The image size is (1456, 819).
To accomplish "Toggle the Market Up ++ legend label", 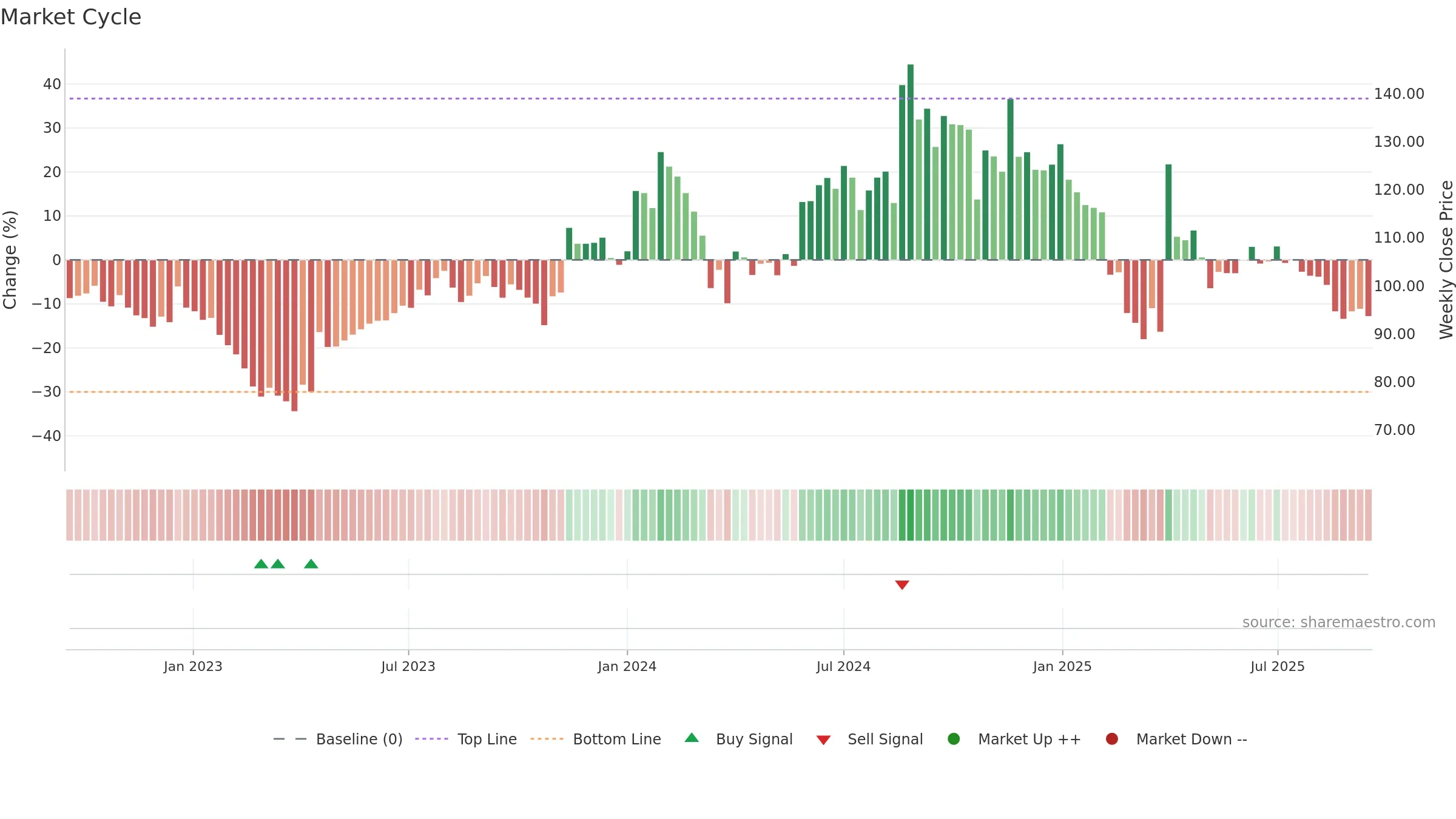I will tap(1030, 739).
